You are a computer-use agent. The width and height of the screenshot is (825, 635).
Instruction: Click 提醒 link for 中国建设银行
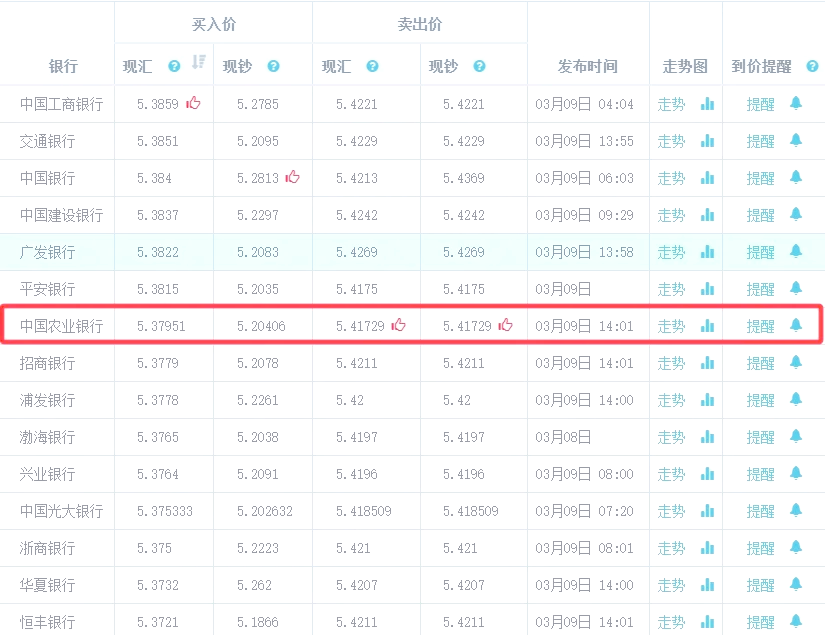[x=761, y=215]
